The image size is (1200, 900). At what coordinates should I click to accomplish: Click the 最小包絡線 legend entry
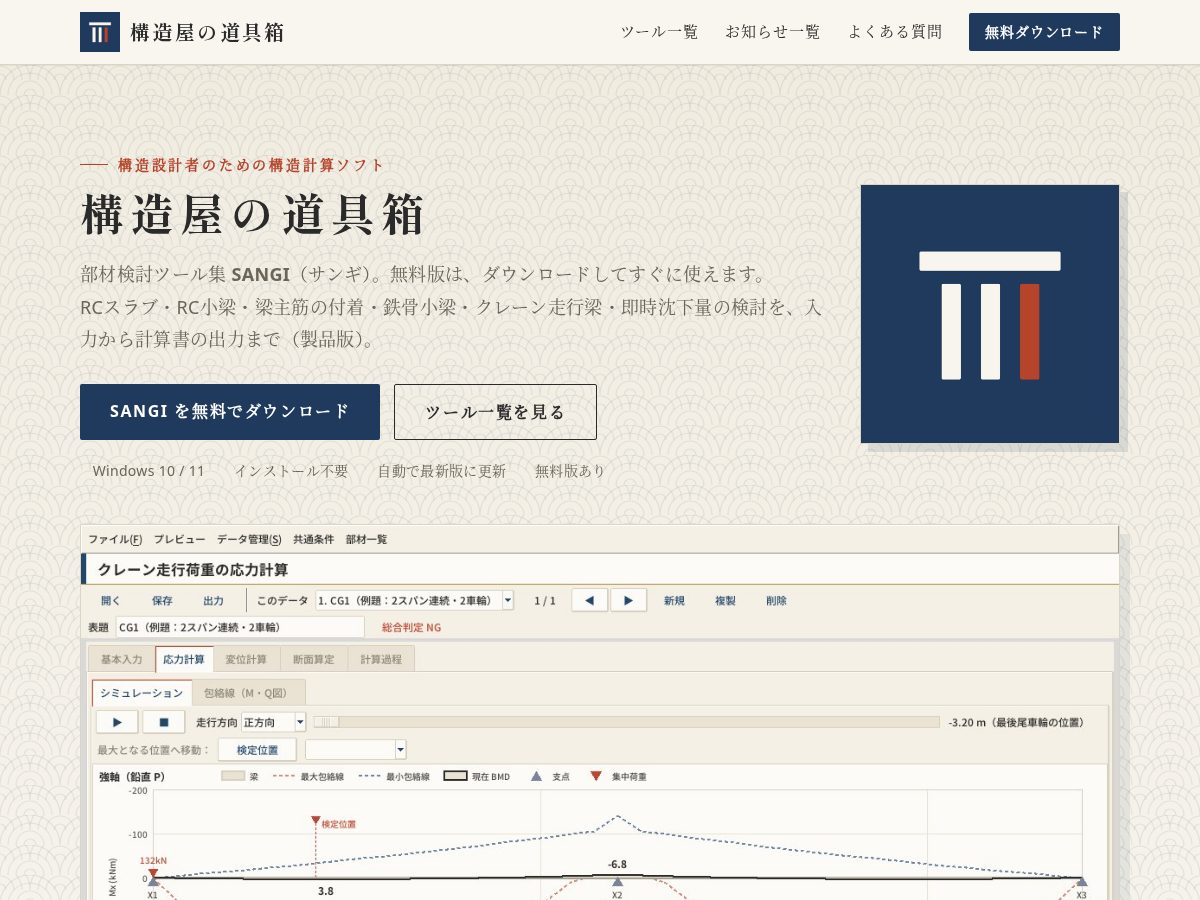394,776
